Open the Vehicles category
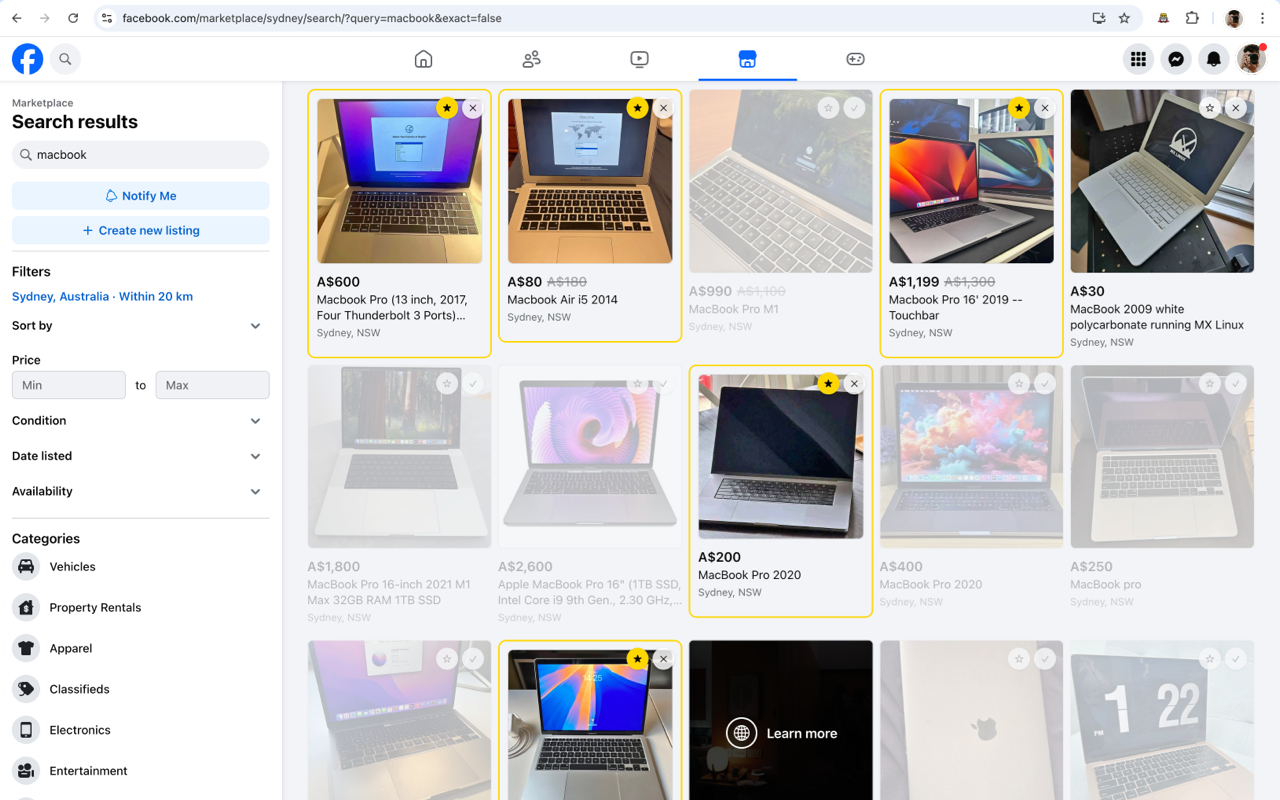Viewport: 1280px width, 800px height. click(141, 566)
